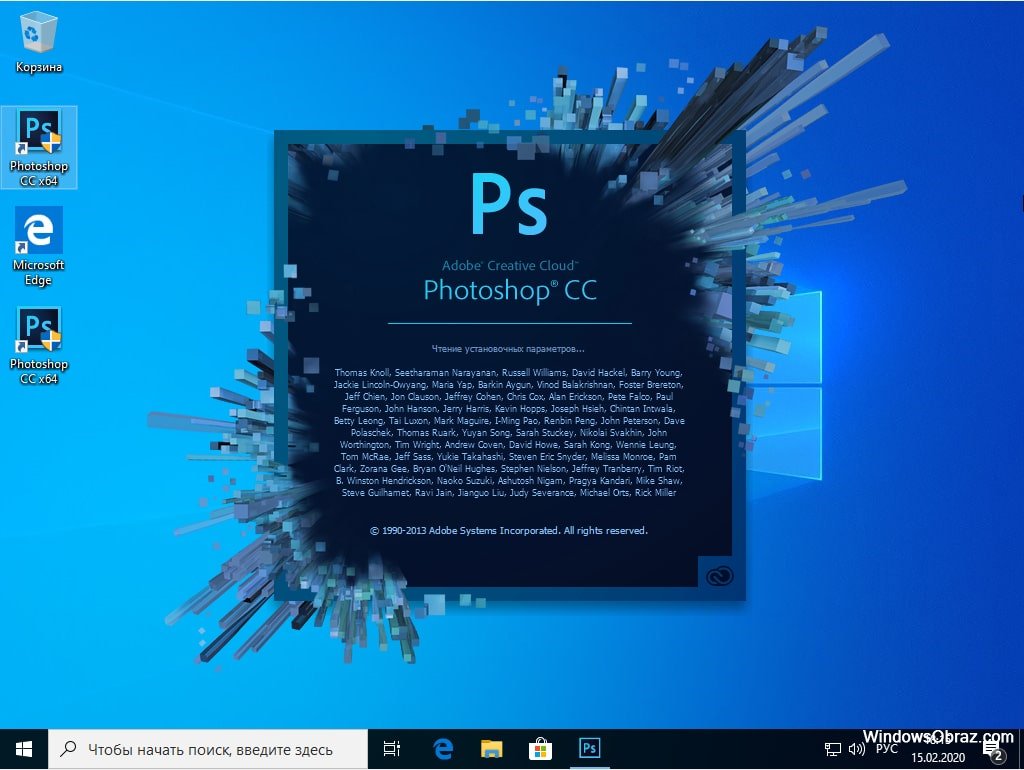This screenshot has width=1024, height=770.
Task: Click the Adobe copyright line on splash
Action: (509, 530)
